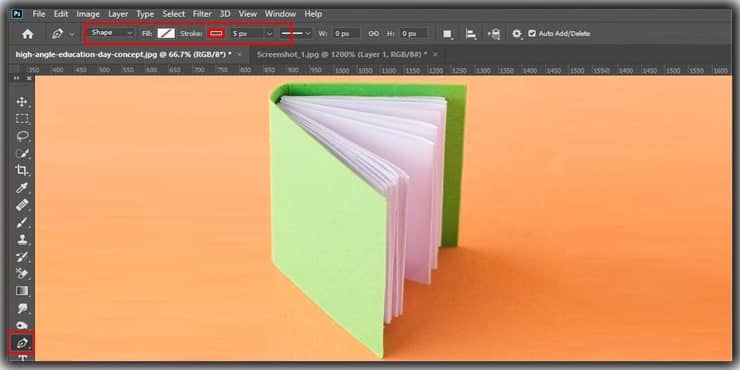Select the Rectangular Marquee tool
Image resolution: width=740 pixels, height=370 pixels.
point(22,119)
